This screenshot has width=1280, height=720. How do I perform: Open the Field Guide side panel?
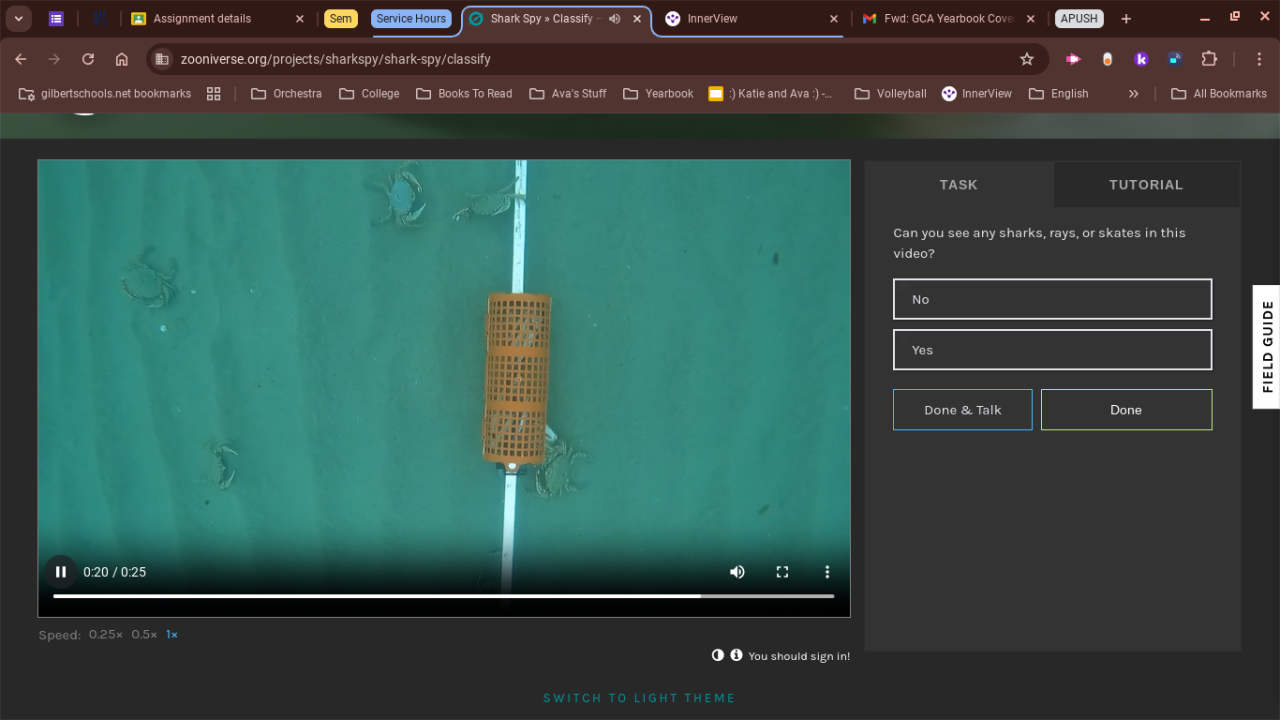[x=1266, y=347]
